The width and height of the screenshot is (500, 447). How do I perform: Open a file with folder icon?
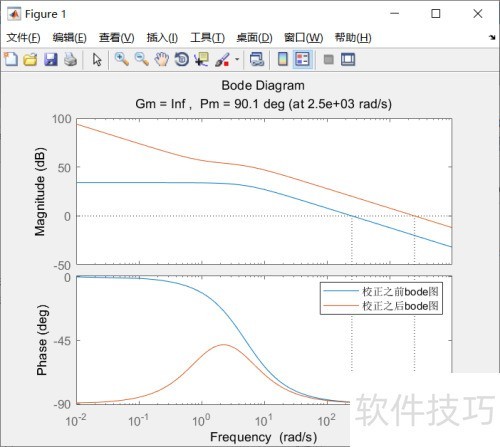31,60
